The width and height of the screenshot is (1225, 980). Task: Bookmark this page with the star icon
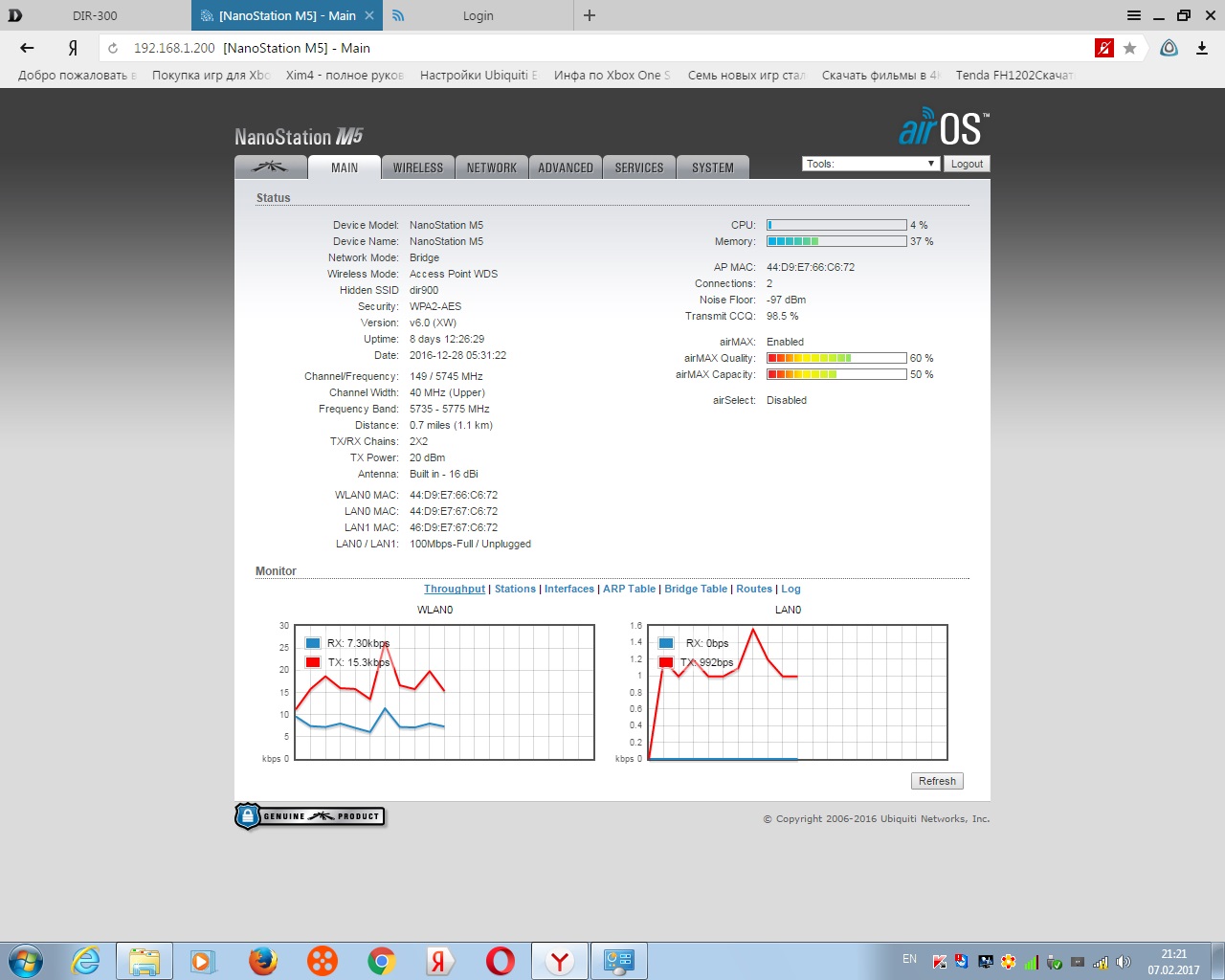coord(1130,48)
